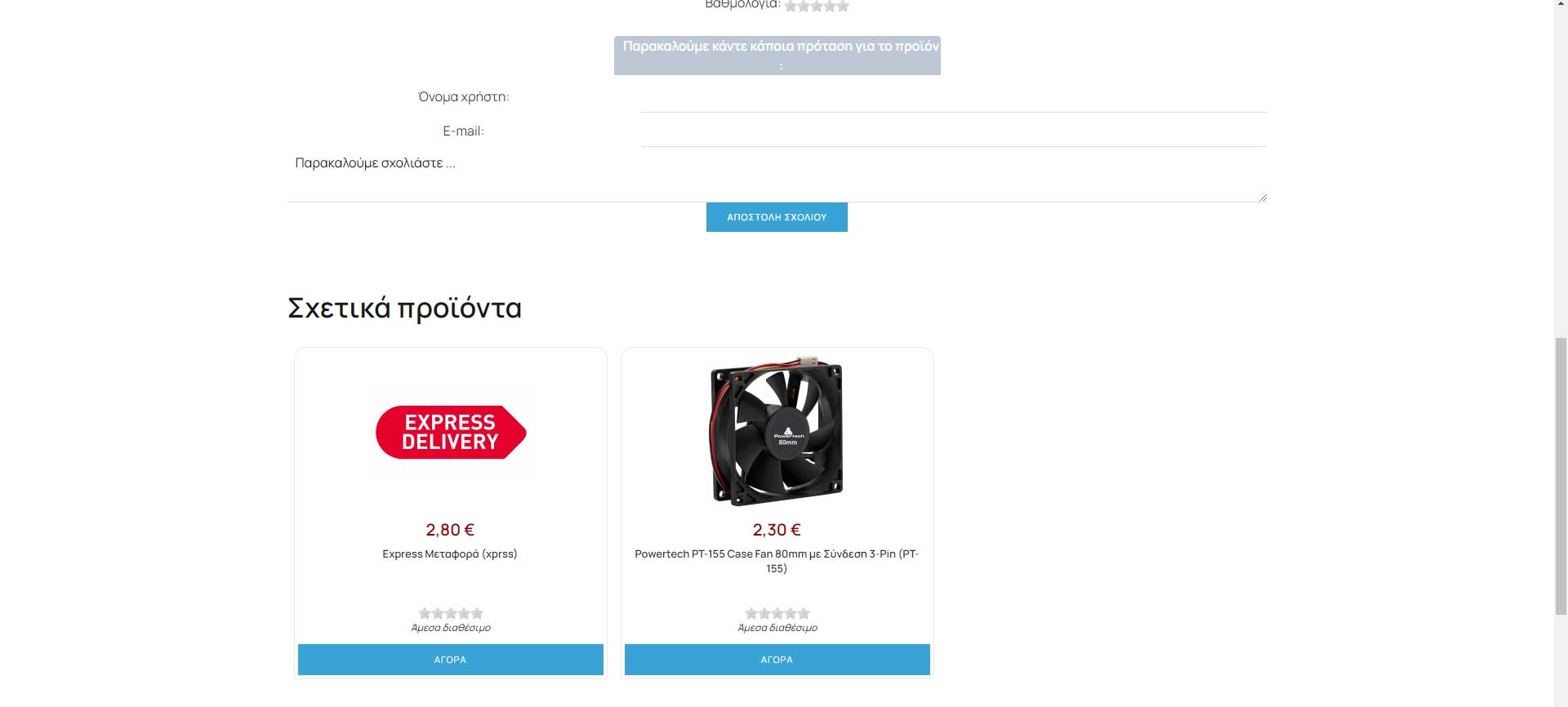Click ΑΓΟΡΑ under Powertech PT-155 fan
Image resolution: width=1568 pixels, height=707 pixels.
pos(777,660)
